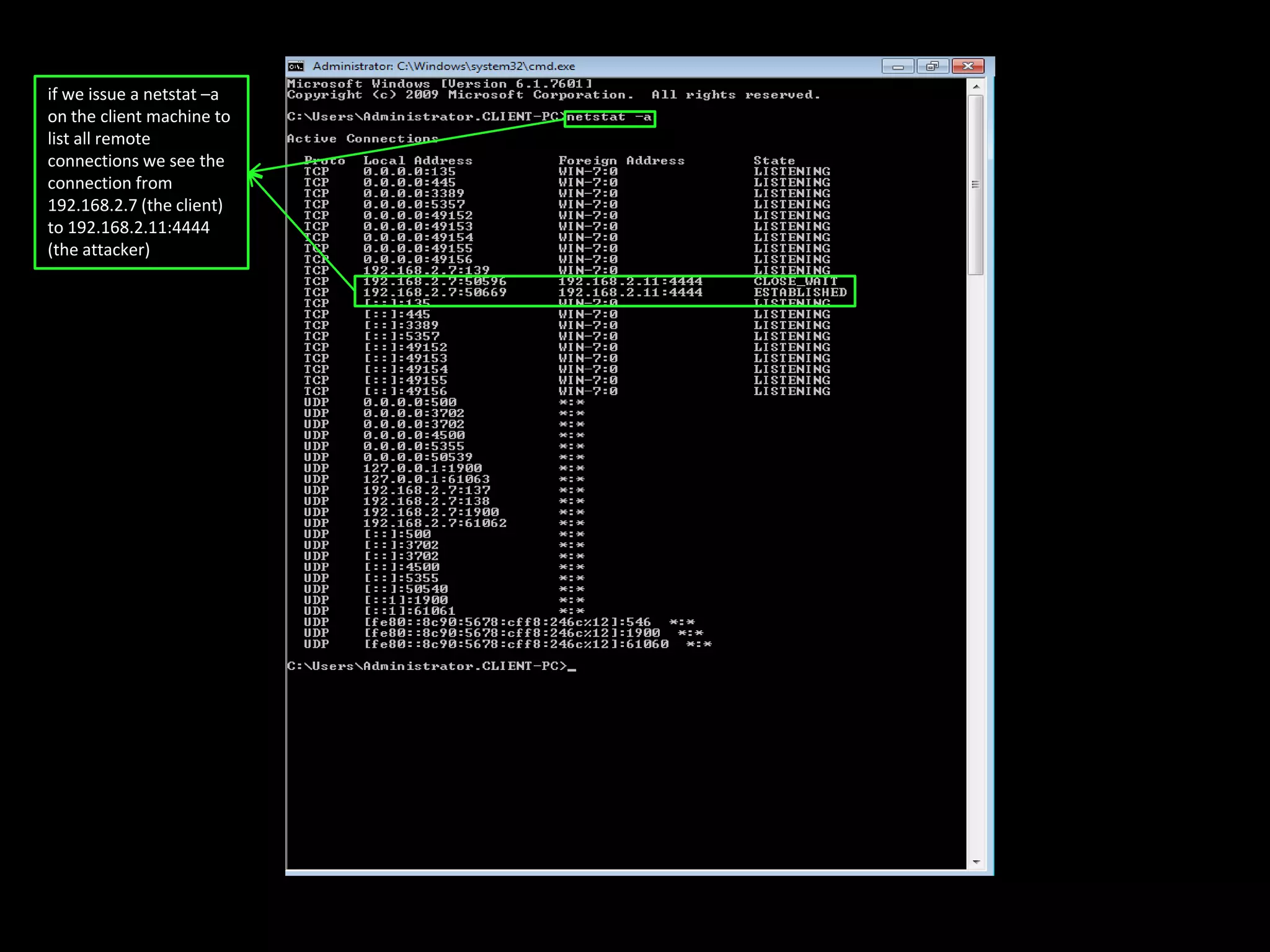Click WIN-7:0 foreign address on 0.0.0.0:445 row
The height and width of the screenshot is (952, 1270).
[x=588, y=183]
